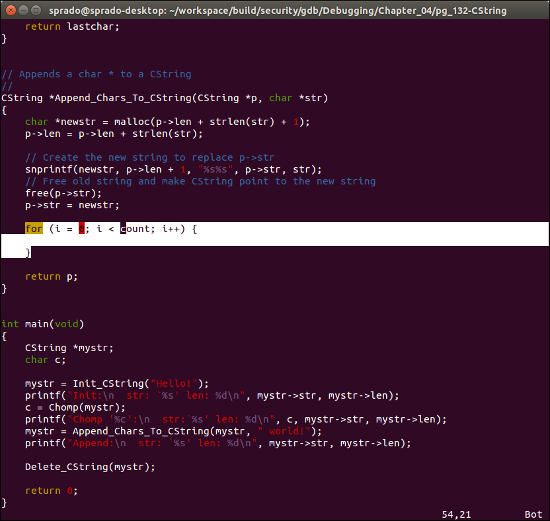Click the '// Free old string' comment
550x521 pixels.
point(200,181)
